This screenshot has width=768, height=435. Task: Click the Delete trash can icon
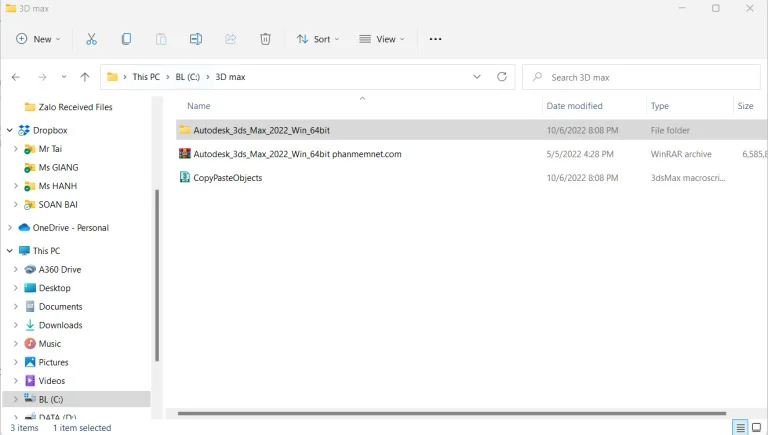[x=265, y=39]
